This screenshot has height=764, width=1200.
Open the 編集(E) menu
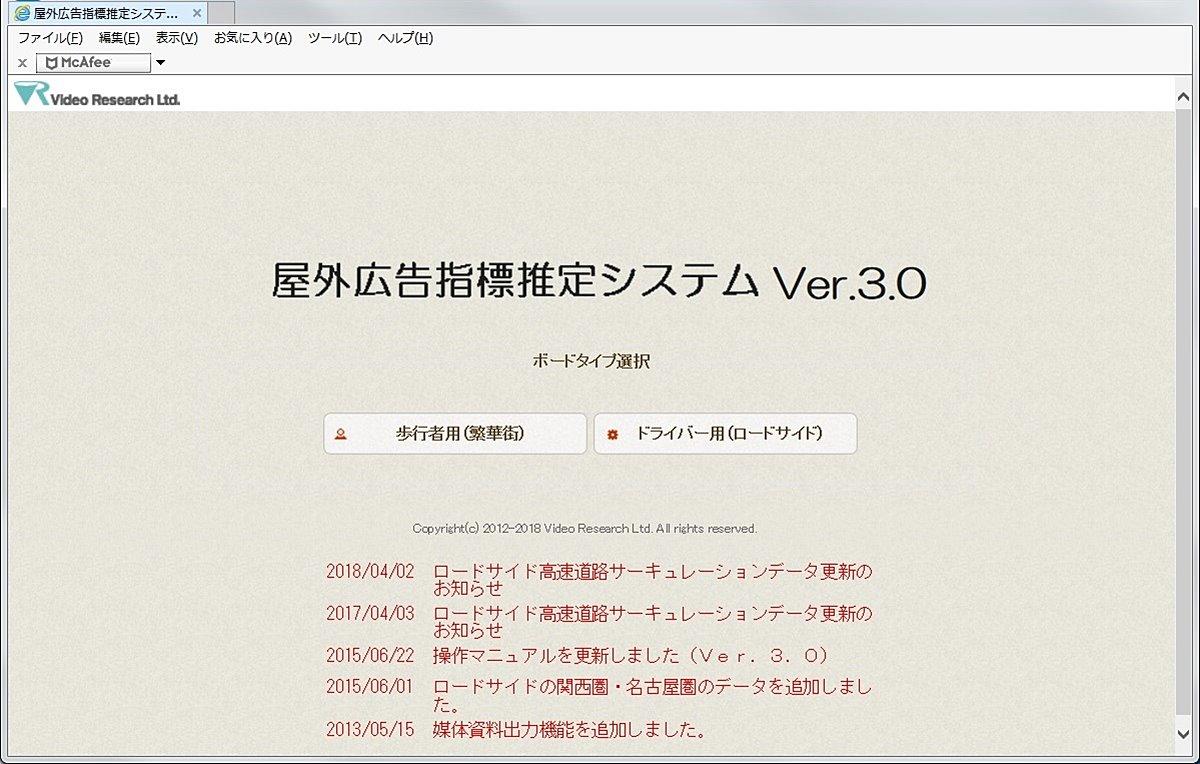119,38
